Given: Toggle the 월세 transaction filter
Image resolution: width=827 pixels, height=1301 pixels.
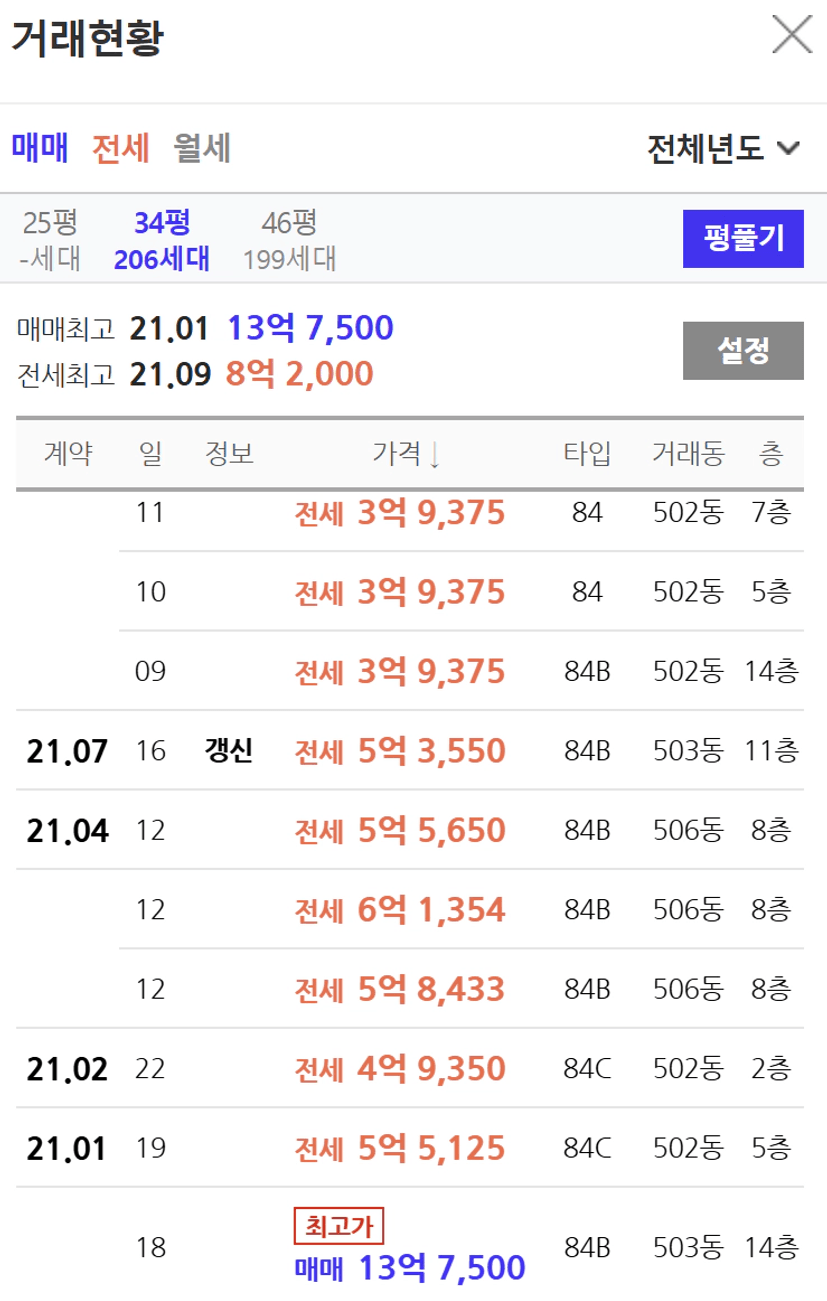Looking at the screenshot, I should pos(202,148).
